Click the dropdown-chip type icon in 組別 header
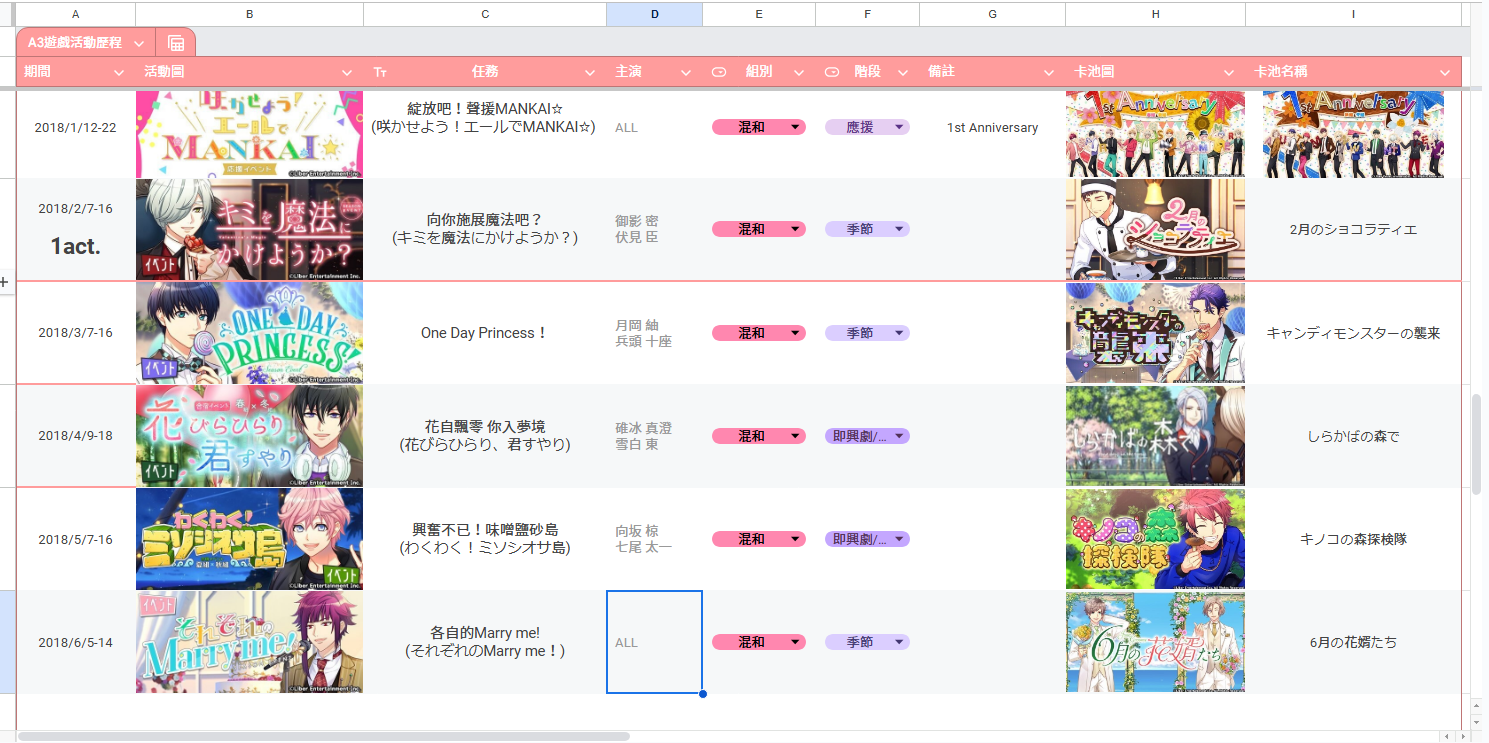The height and width of the screenshot is (743, 1489). [719, 72]
